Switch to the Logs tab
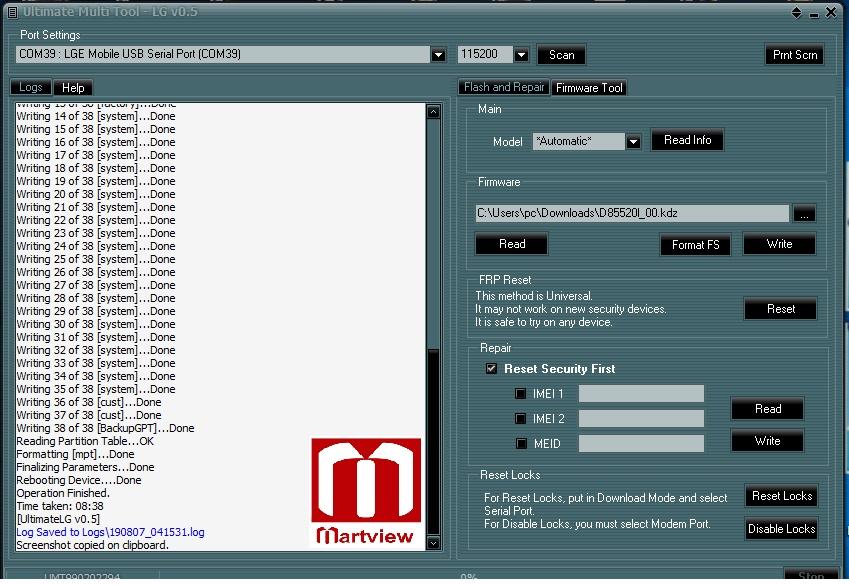The height and width of the screenshot is (585, 849). pyautogui.click(x=31, y=87)
